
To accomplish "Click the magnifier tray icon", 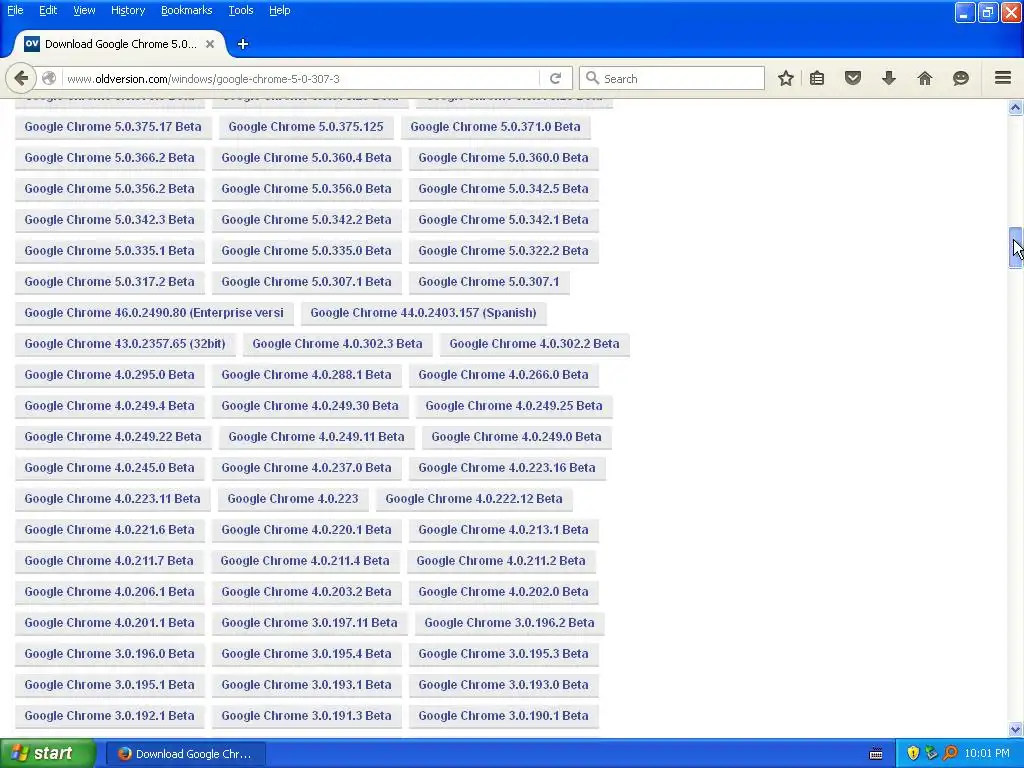I will (x=950, y=754).
